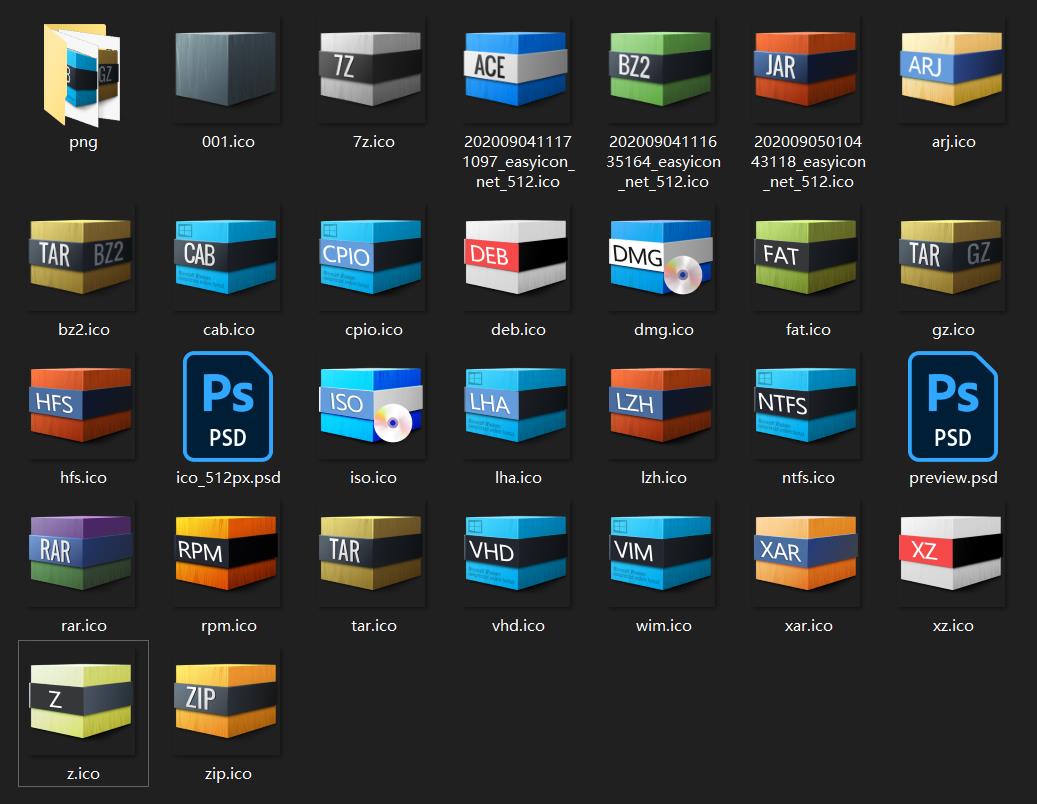The image size is (1037, 804).
Task: Click the XZ white box icon
Action: 951,553
